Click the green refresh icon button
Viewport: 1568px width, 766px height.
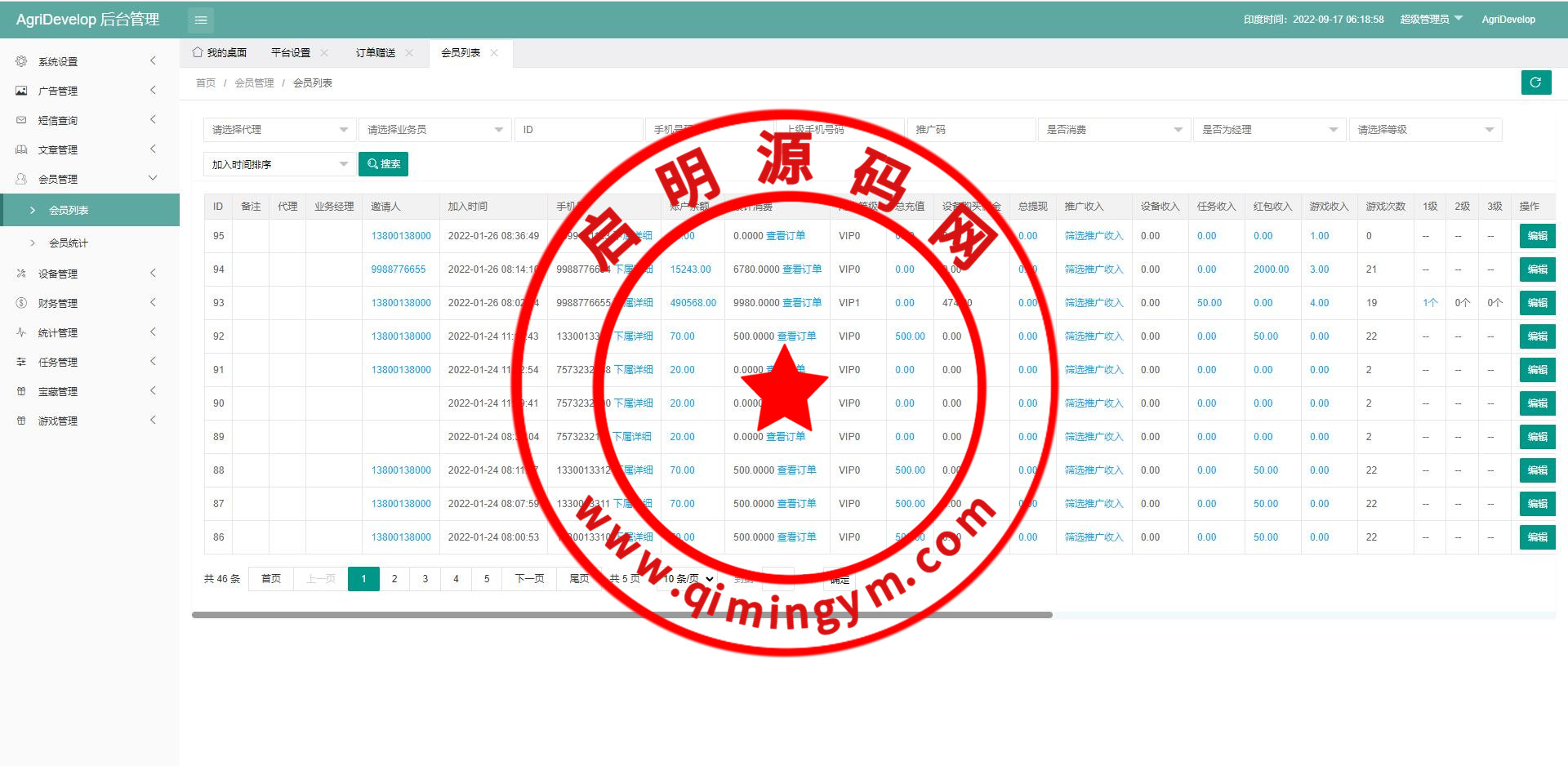click(x=1535, y=82)
